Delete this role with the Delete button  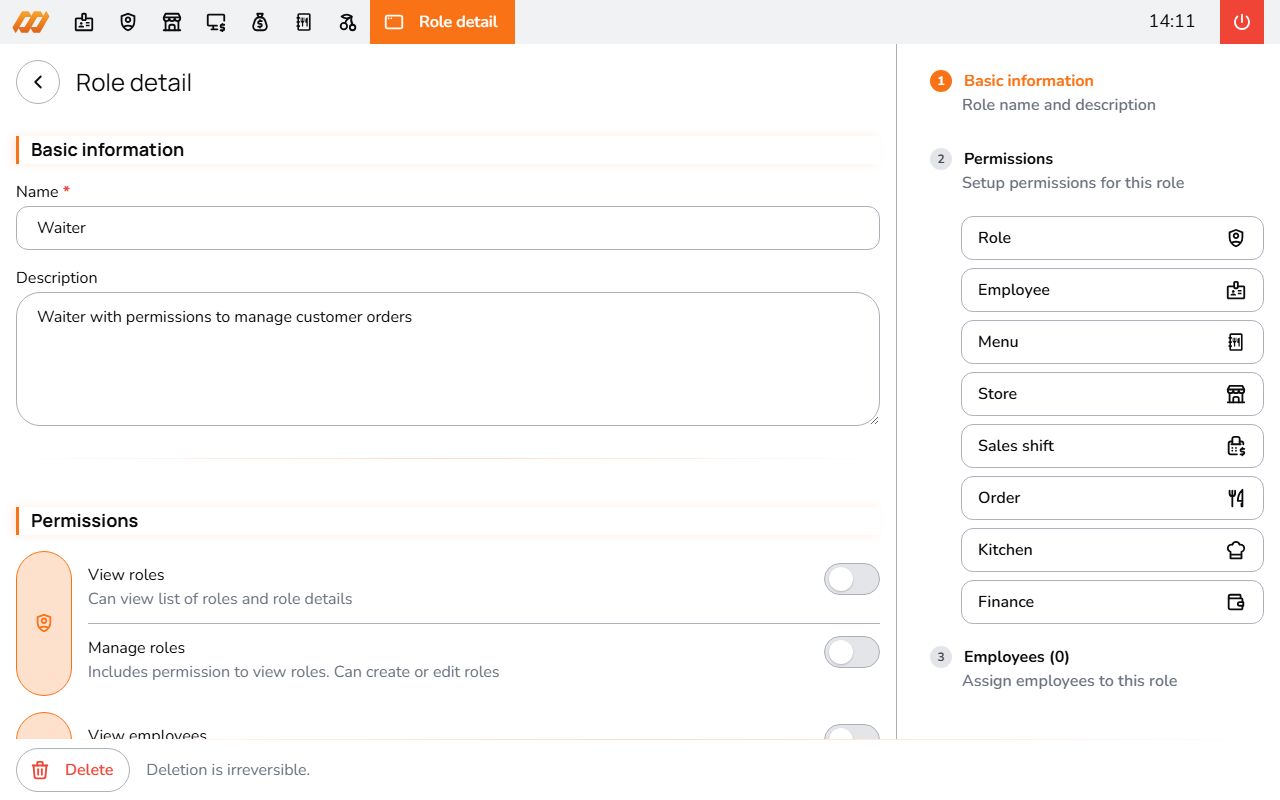point(73,770)
